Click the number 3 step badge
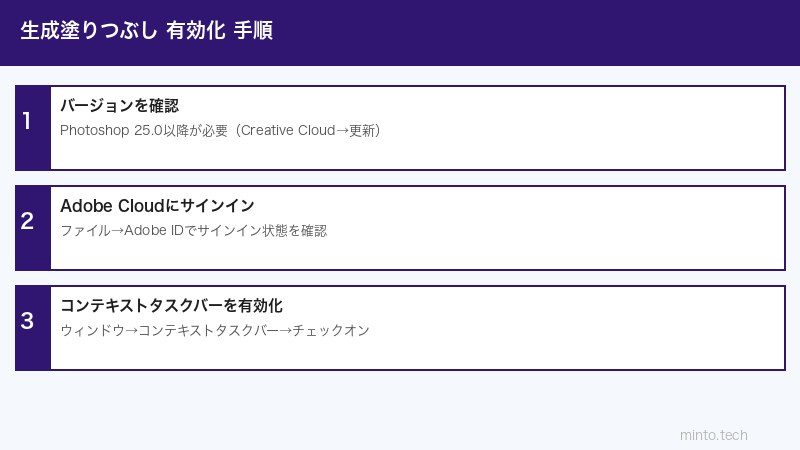The image size is (800, 450). click(x=27, y=322)
